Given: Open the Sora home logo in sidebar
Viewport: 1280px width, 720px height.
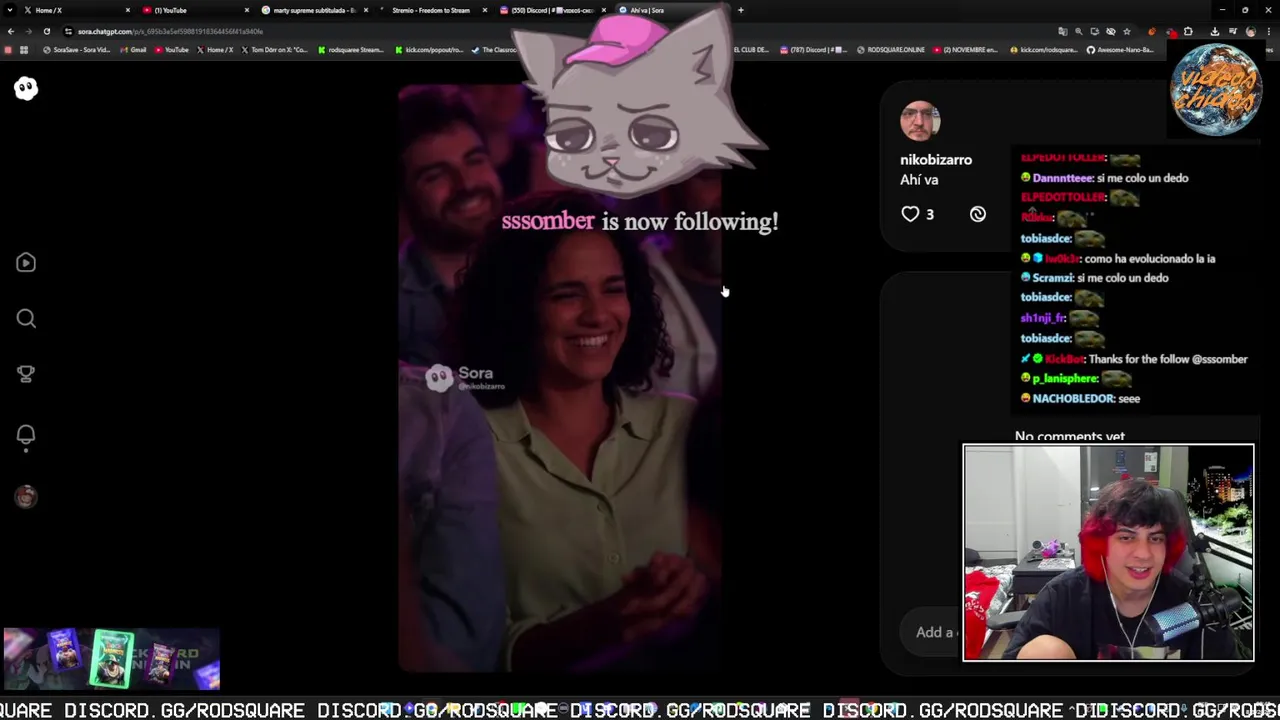Looking at the screenshot, I should (x=26, y=89).
